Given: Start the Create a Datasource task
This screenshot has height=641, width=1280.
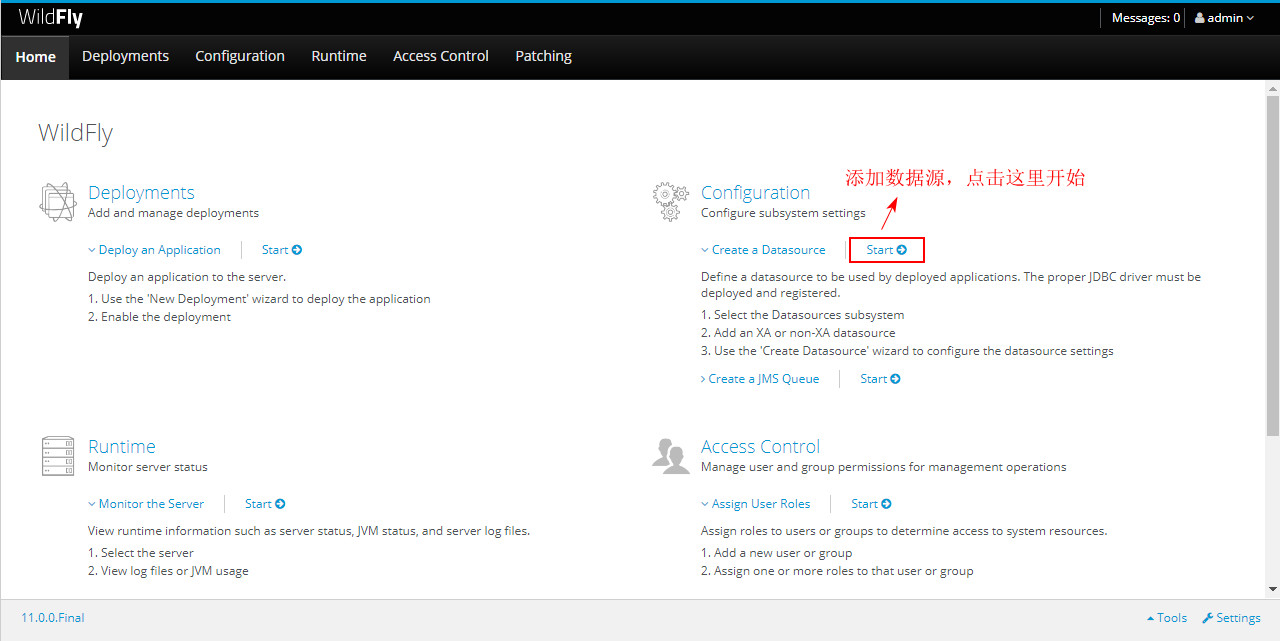Looking at the screenshot, I should click(887, 250).
